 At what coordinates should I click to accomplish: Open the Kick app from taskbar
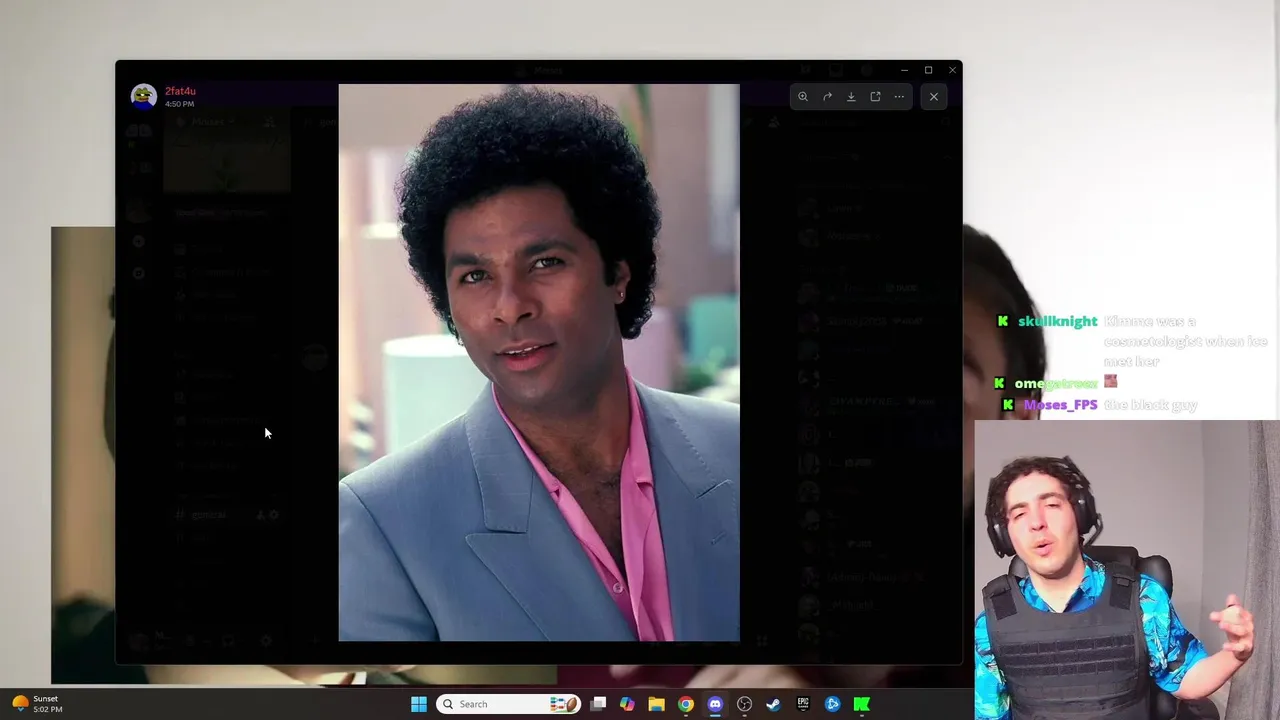tap(861, 704)
